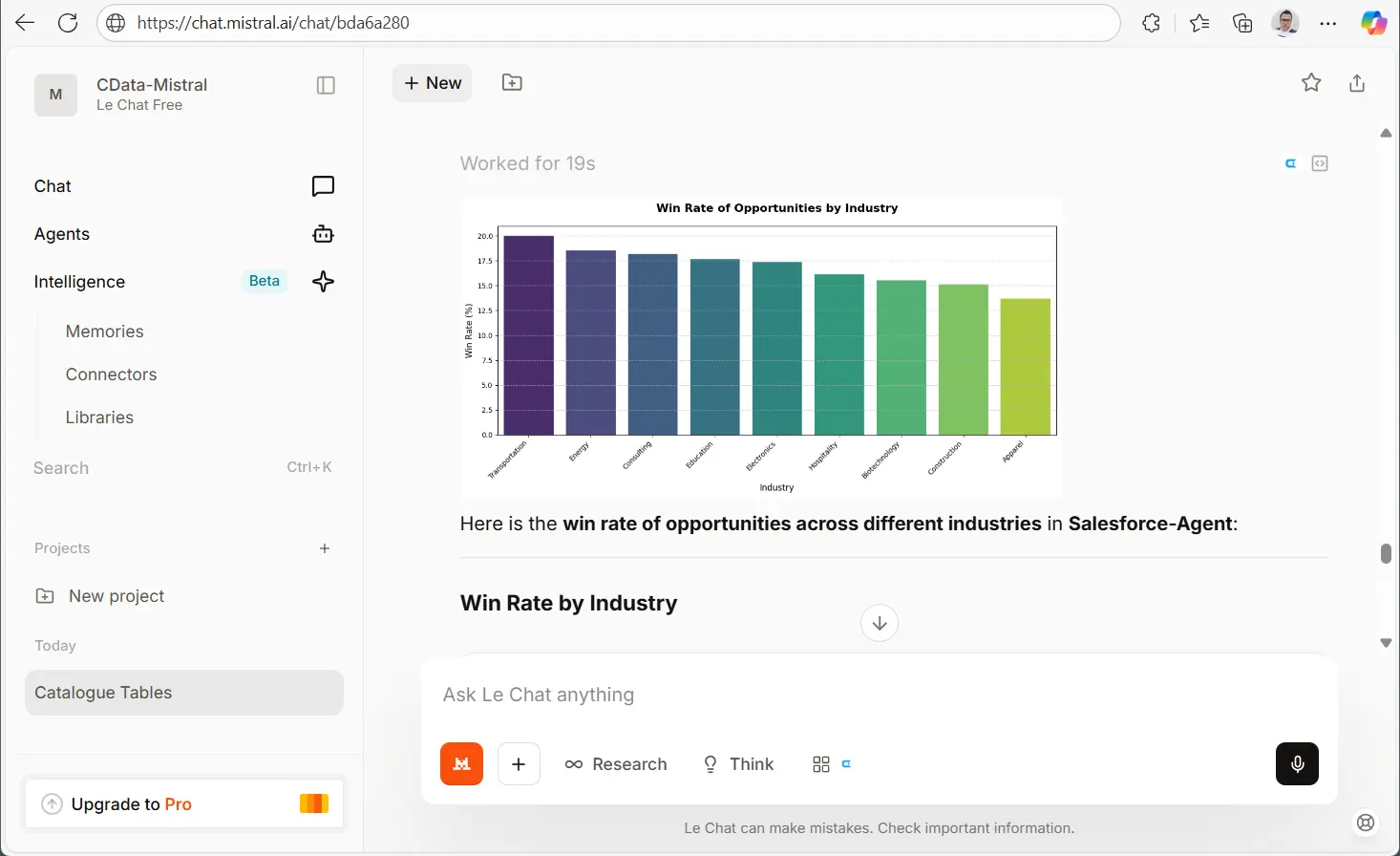
Task: Open the CData-Mistral workspace switcher
Action: coord(153,94)
